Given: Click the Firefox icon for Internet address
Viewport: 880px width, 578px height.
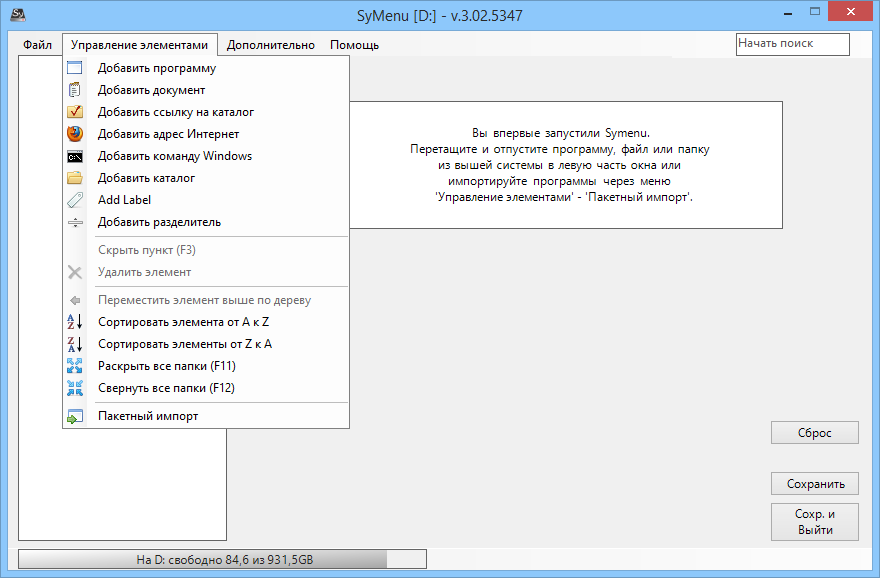Looking at the screenshot, I should [75, 134].
